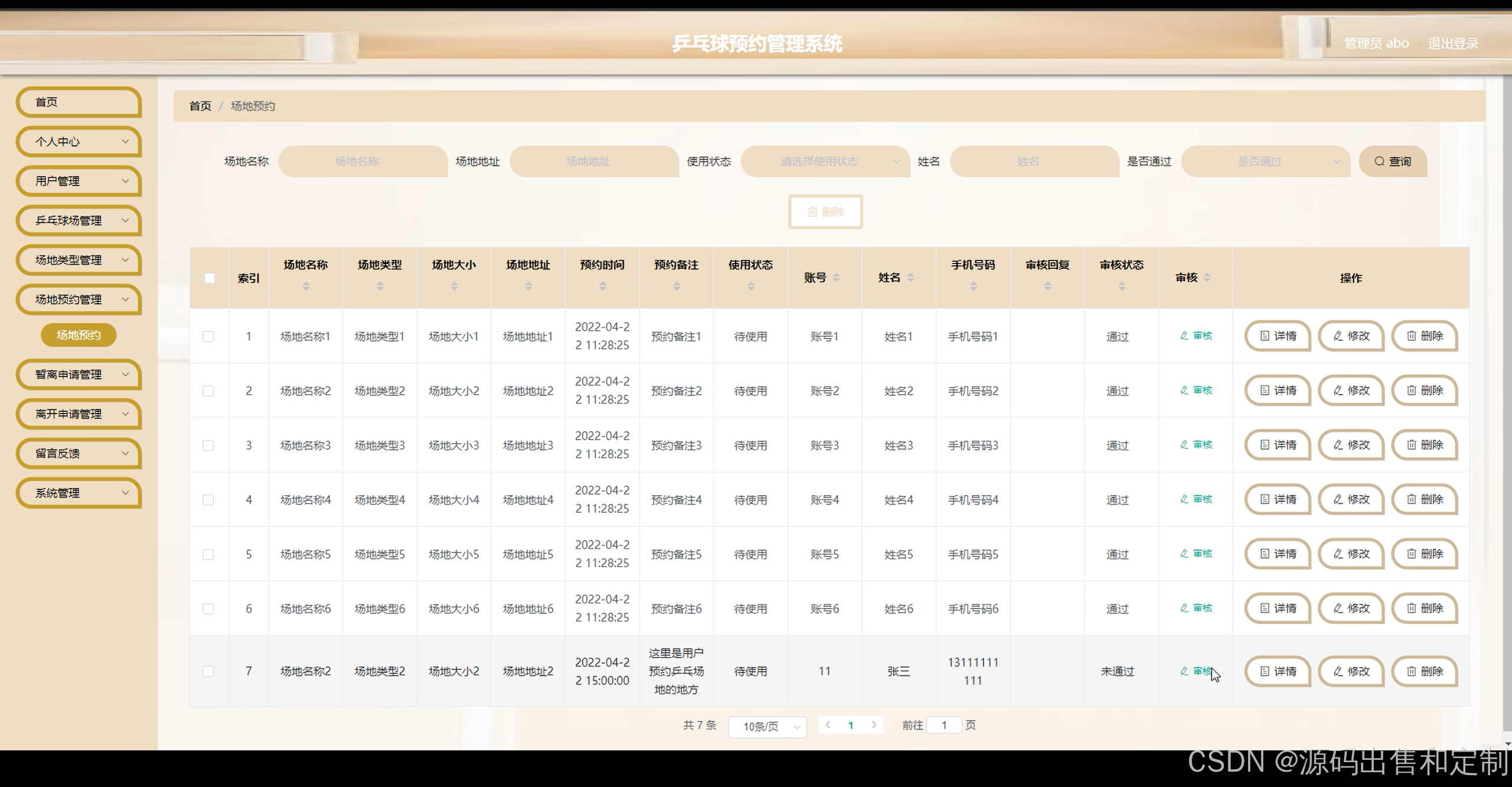Sort by 场地名称 column arrows
The image size is (1512, 787).
305,286
